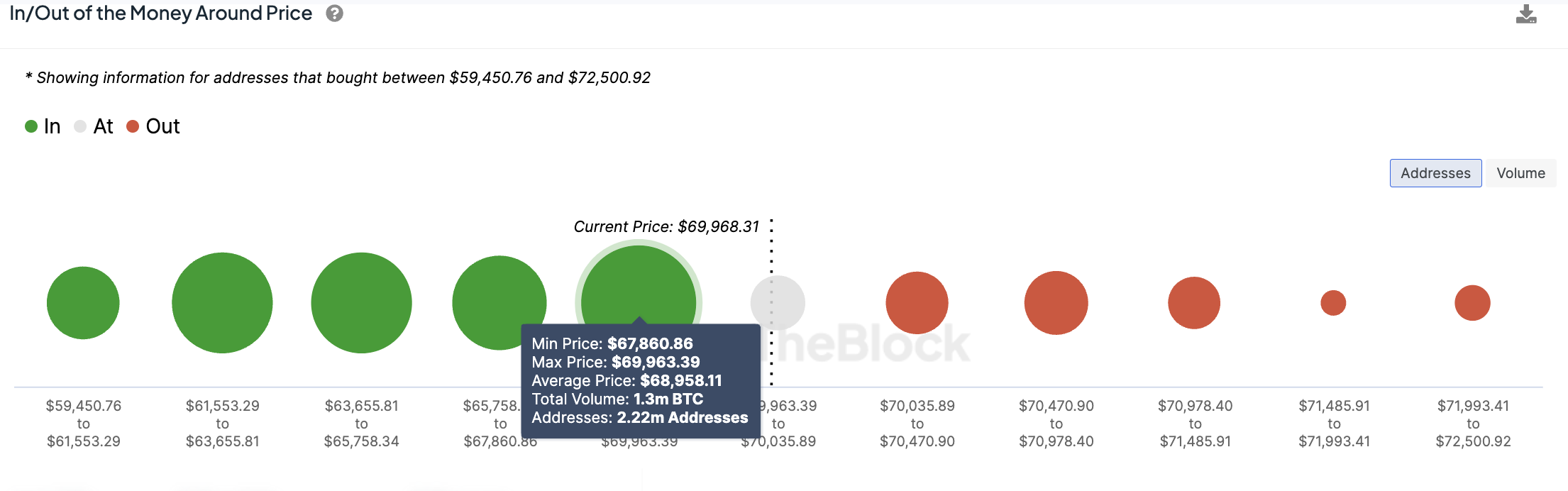The image size is (1568, 491).
Task: Click the $70,470.90 to $70,978.40 axis label
Action: (x=1056, y=424)
